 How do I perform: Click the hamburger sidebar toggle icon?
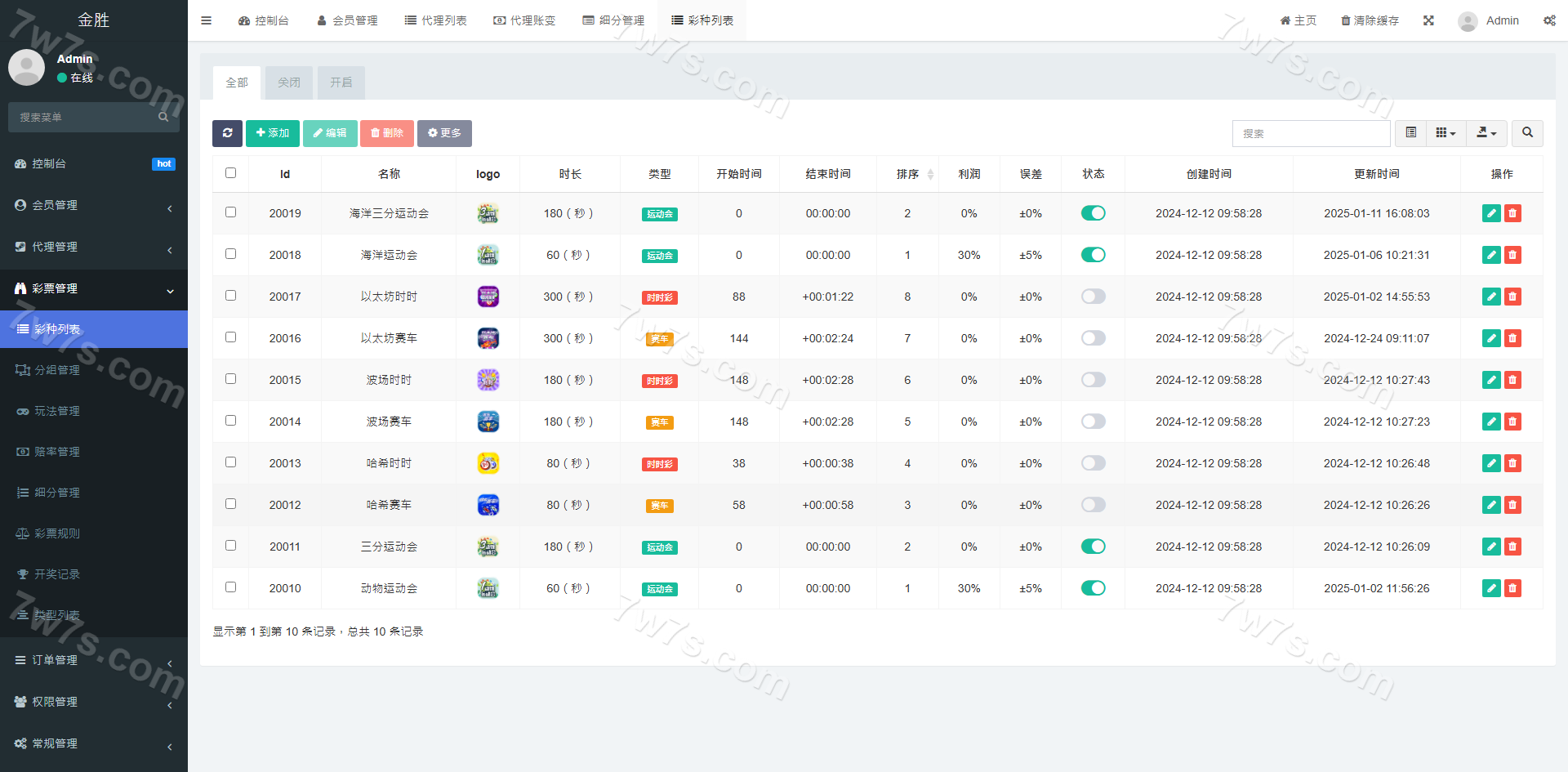click(x=206, y=20)
